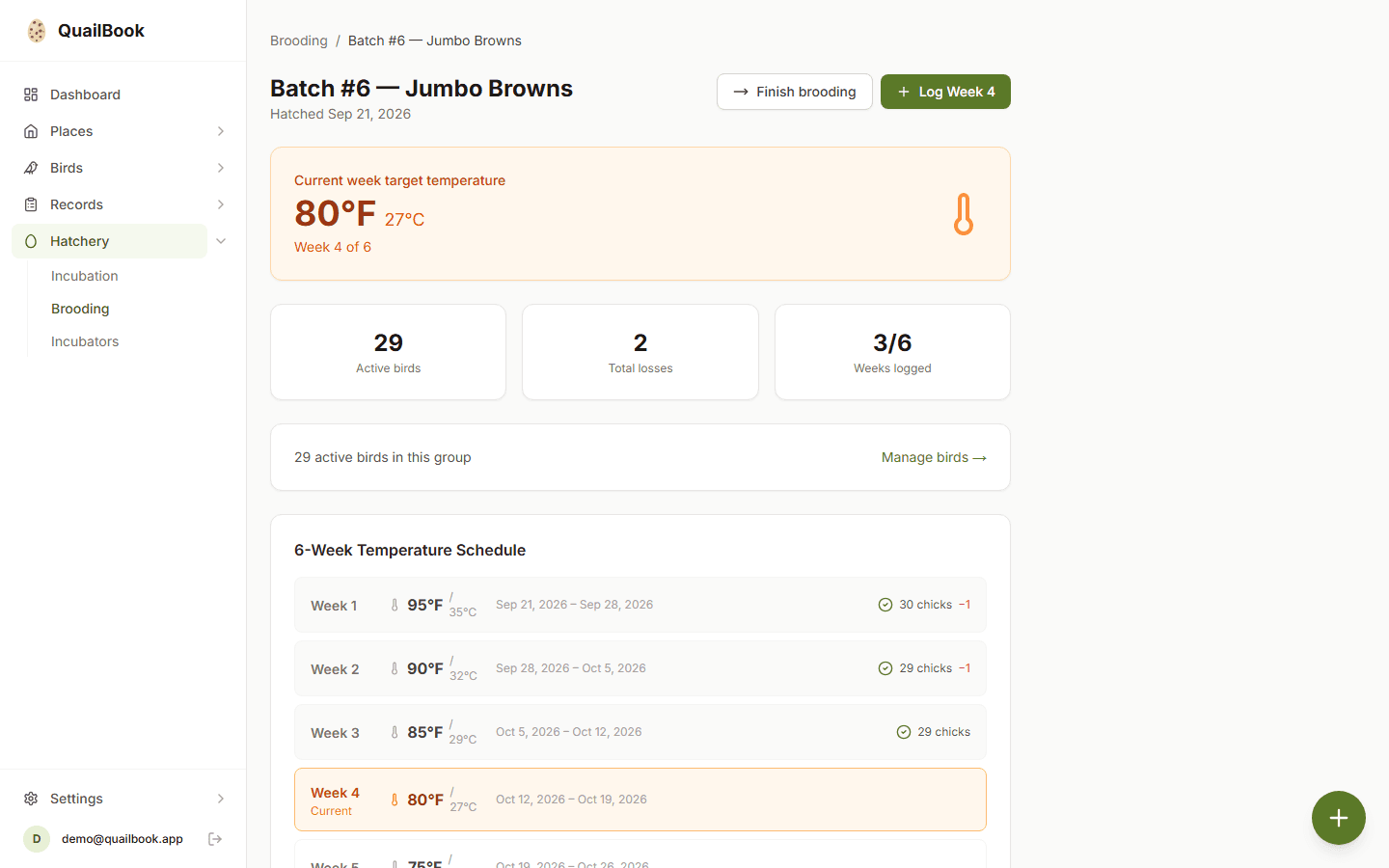Click the Places house icon
The width and height of the screenshot is (1389, 868).
click(x=31, y=131)
